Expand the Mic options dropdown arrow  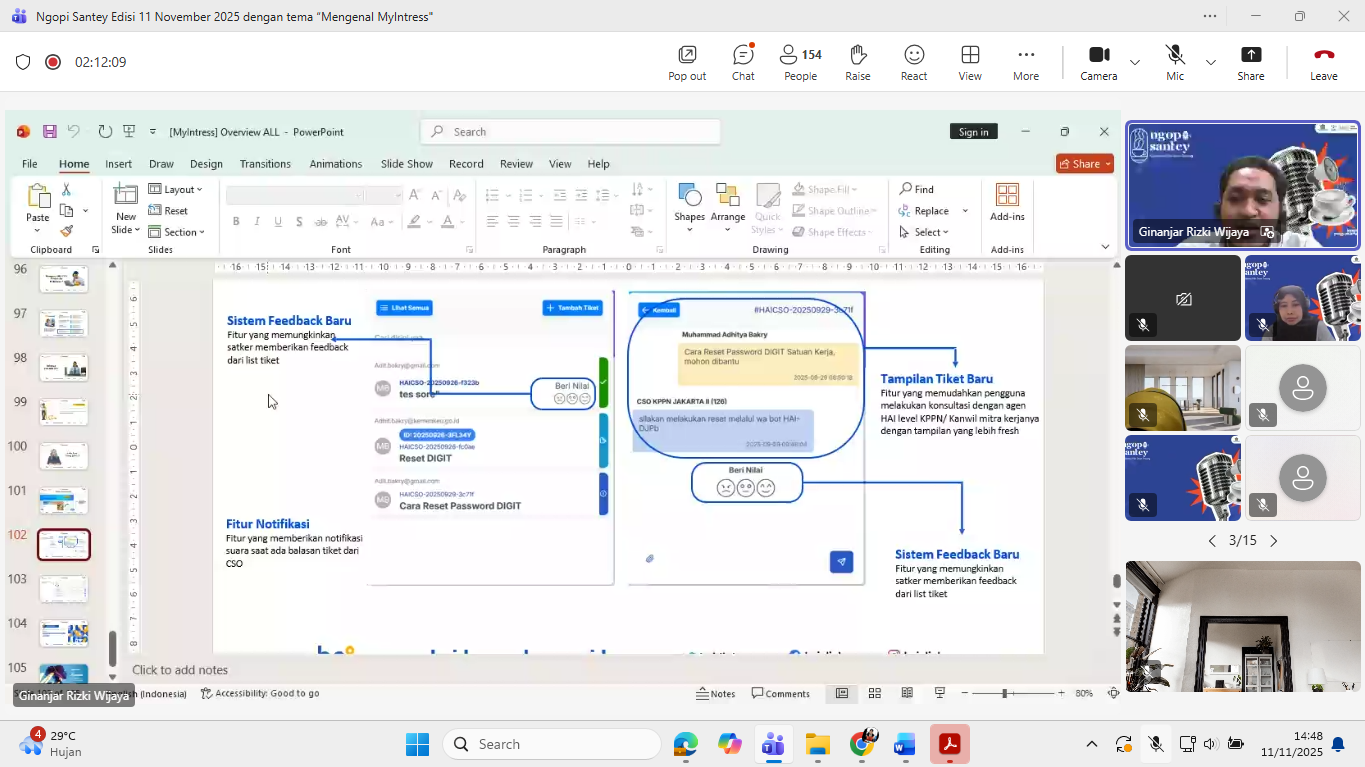1210,62
